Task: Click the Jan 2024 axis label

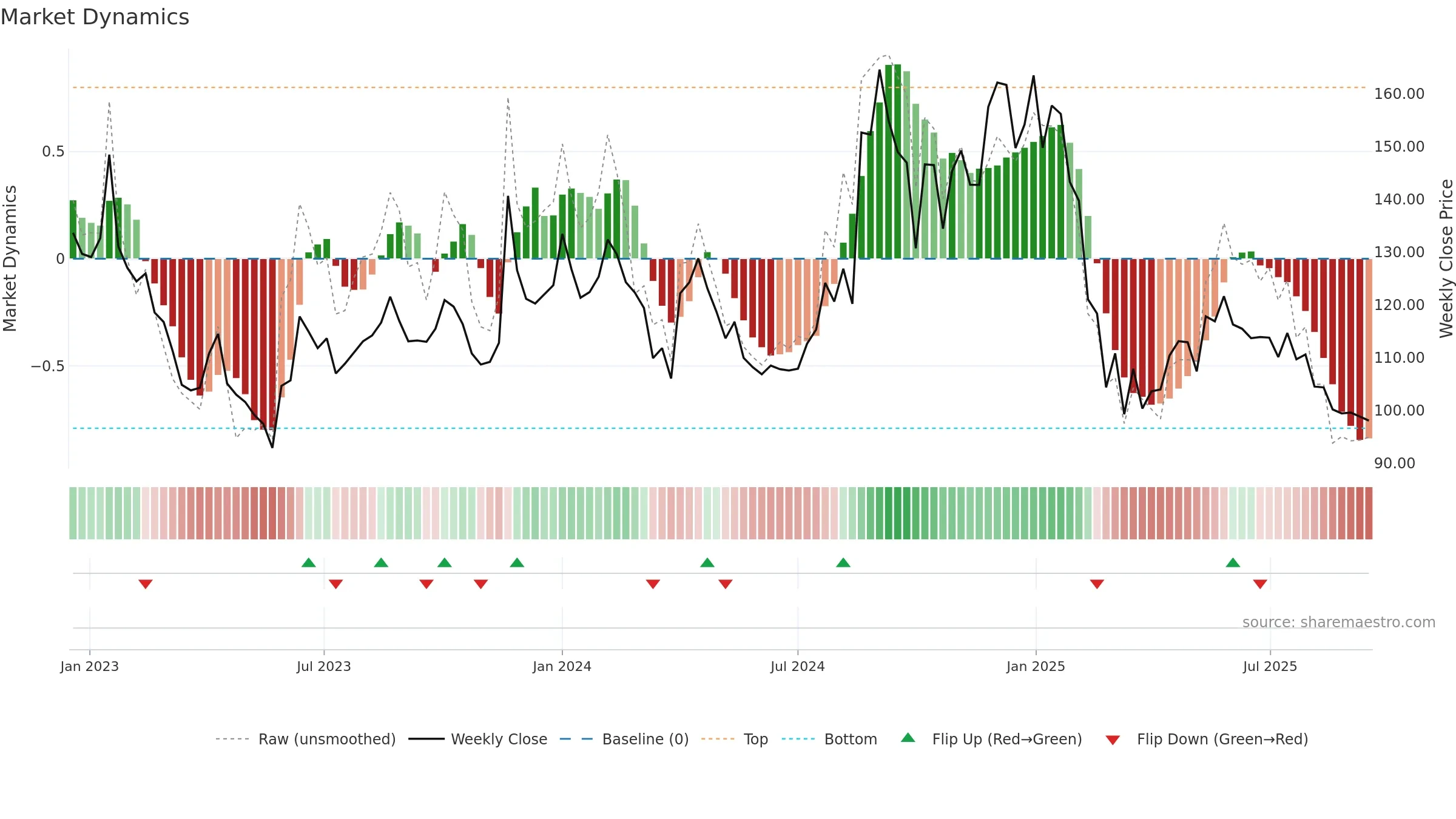Action: click(562, 666)
